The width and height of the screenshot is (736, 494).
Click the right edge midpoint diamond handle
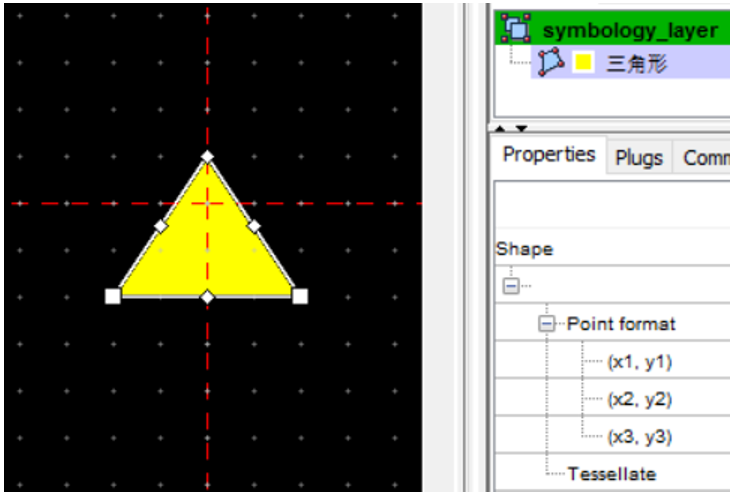pos(254,226)
